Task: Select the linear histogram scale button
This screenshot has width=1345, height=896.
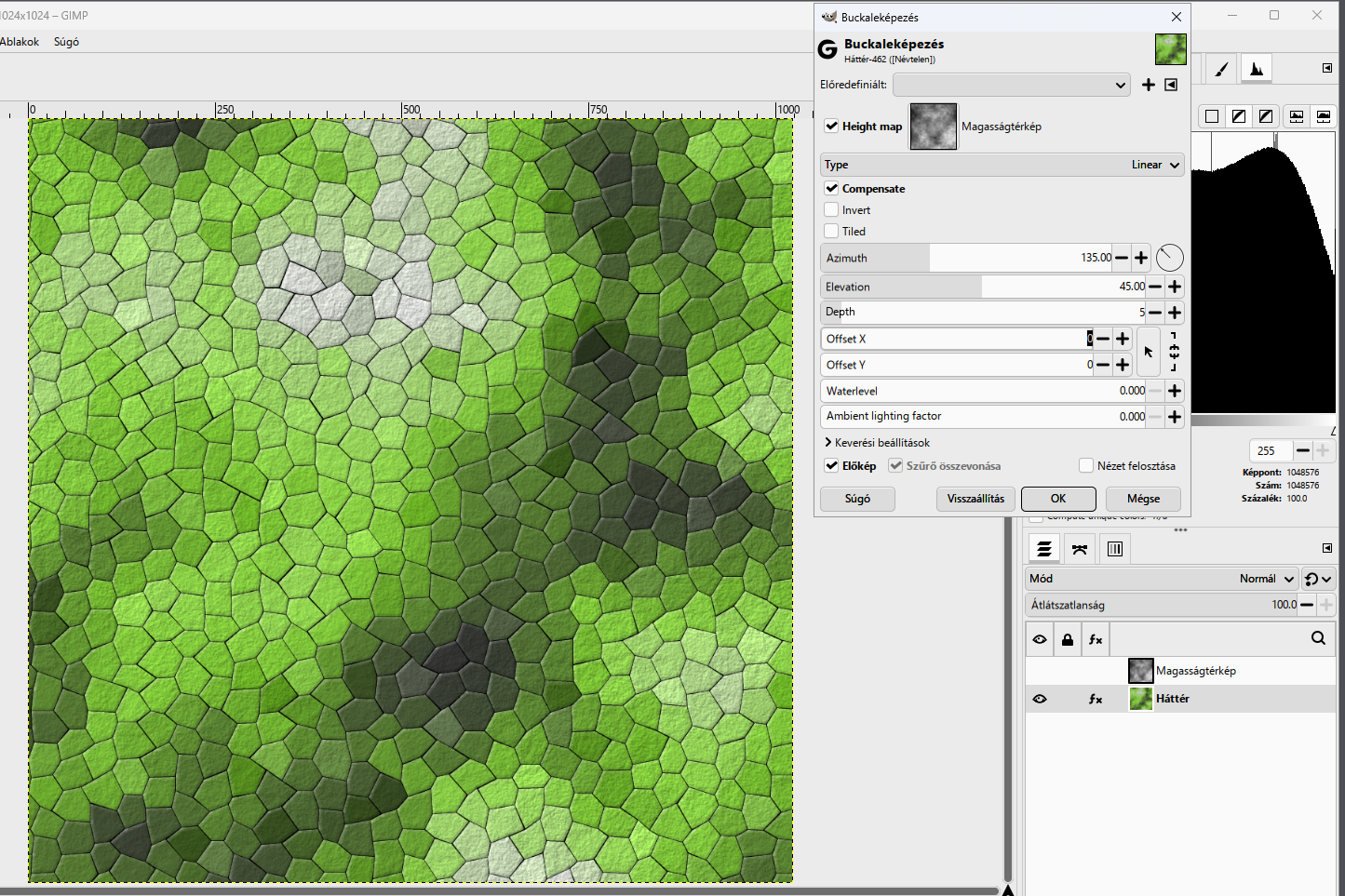Action: point(1297,116)
